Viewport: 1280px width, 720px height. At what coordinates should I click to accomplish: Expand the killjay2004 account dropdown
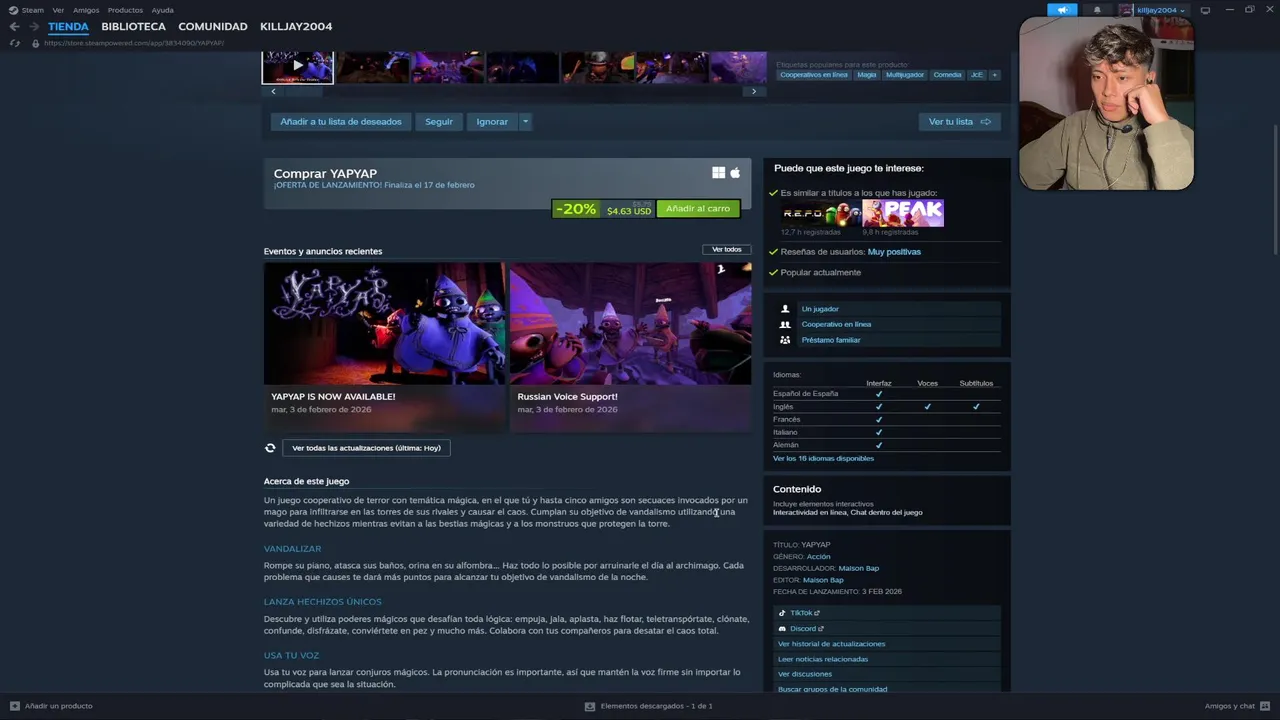pos(1182,10)
